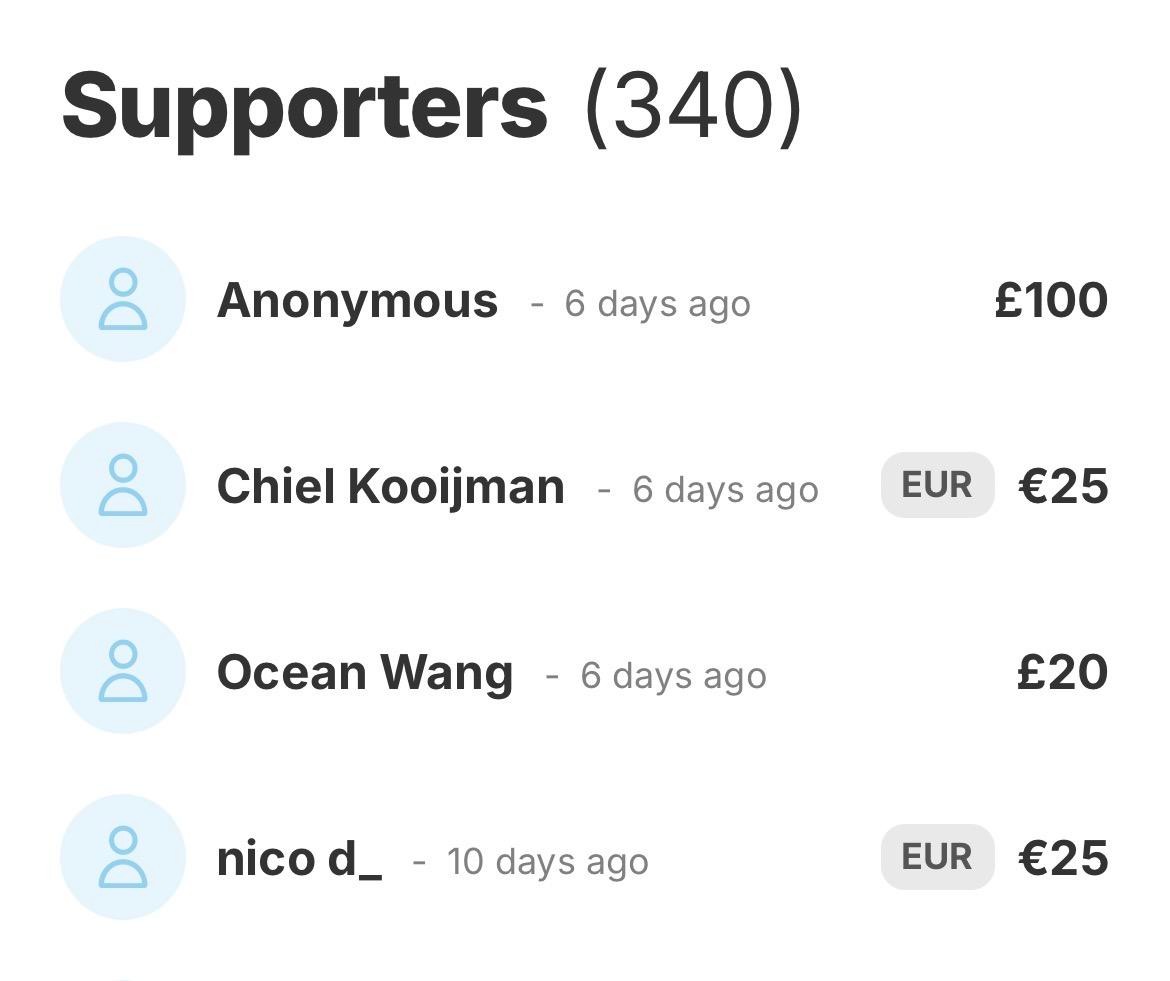
Task: Select the person silhouette inside Anonymous avatar
Action: pos(123,299)
